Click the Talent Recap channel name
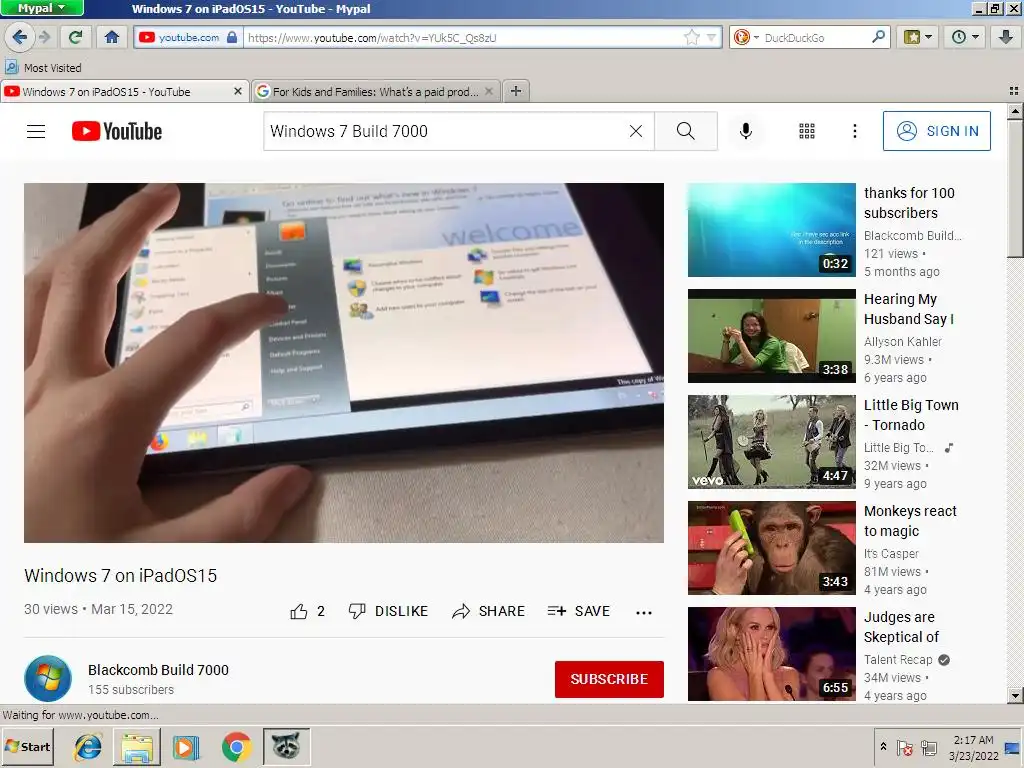Image resolution: width=1024 pixels, height=768 pixels. point(898,660)
